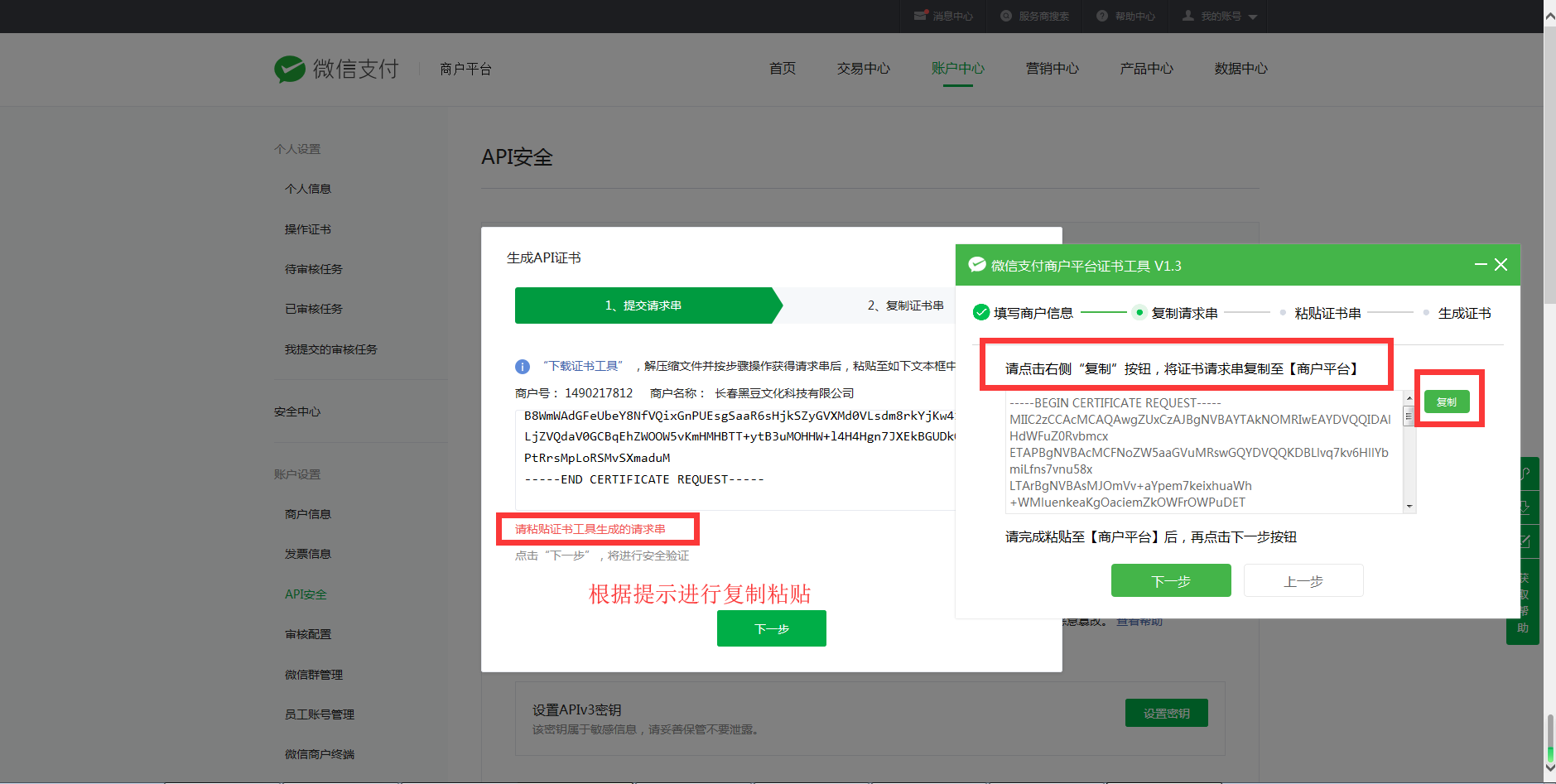Open 个人信息 in the sidebar
The width and height of the screenshot is (1556, 784).
[x=308, y=189]
